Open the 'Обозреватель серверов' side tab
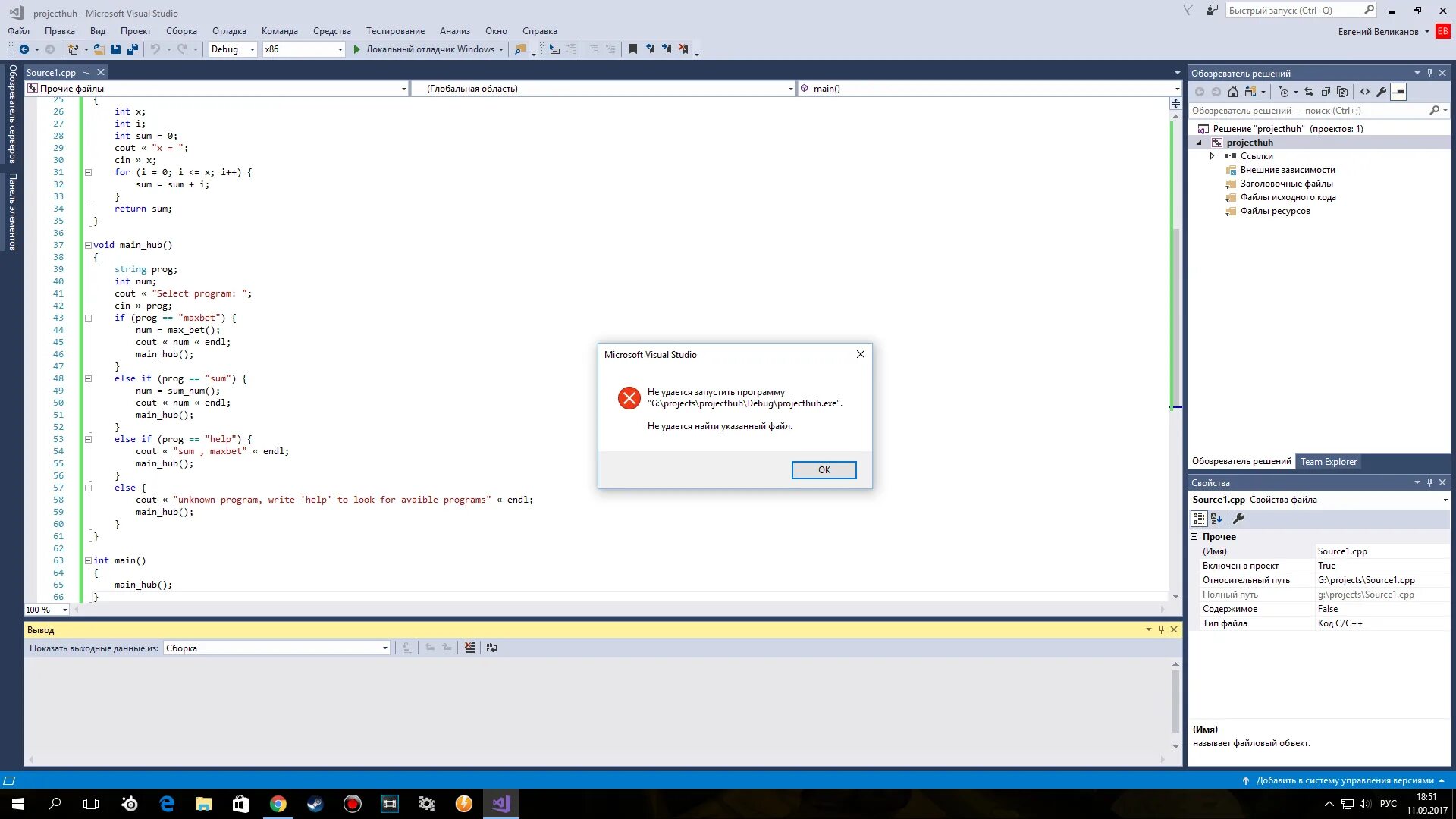The width and height of the screenshot is (1456, 819). [12, 114]
